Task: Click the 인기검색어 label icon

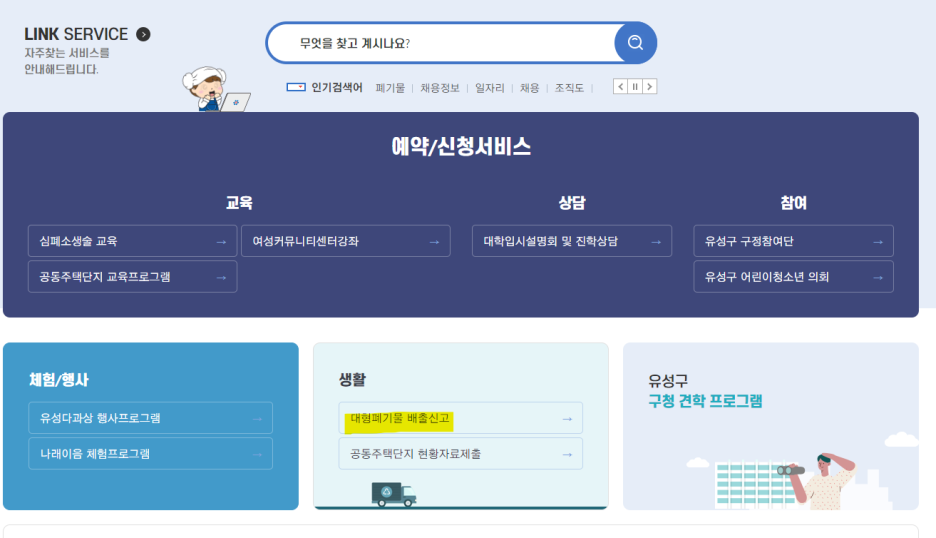Action: coord(295,87)
